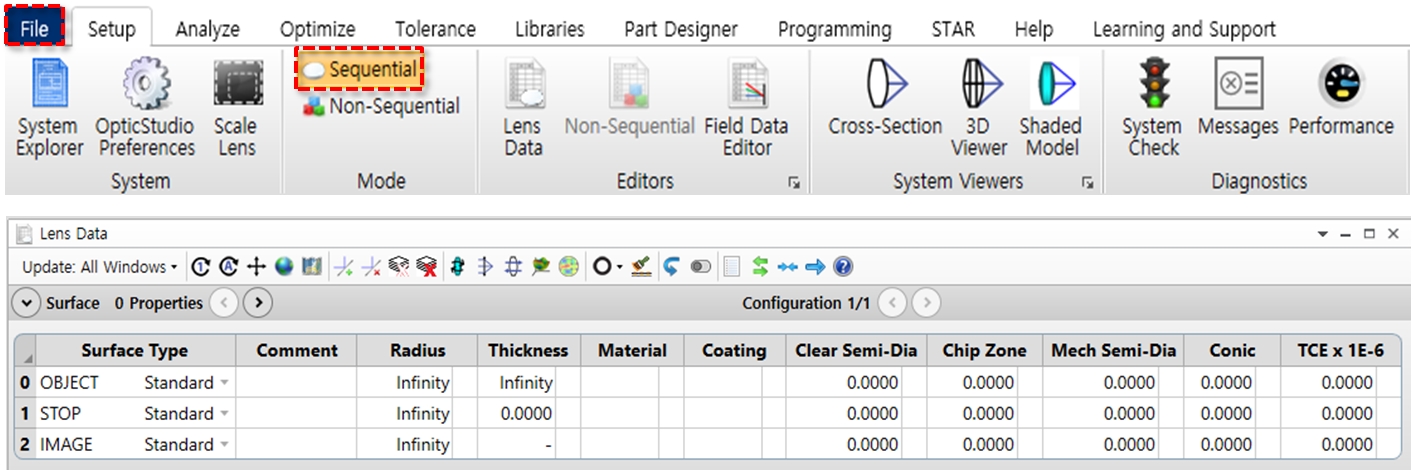Open STOP surface type dropdown
1411x470 pixels.
tap(224, 414)
